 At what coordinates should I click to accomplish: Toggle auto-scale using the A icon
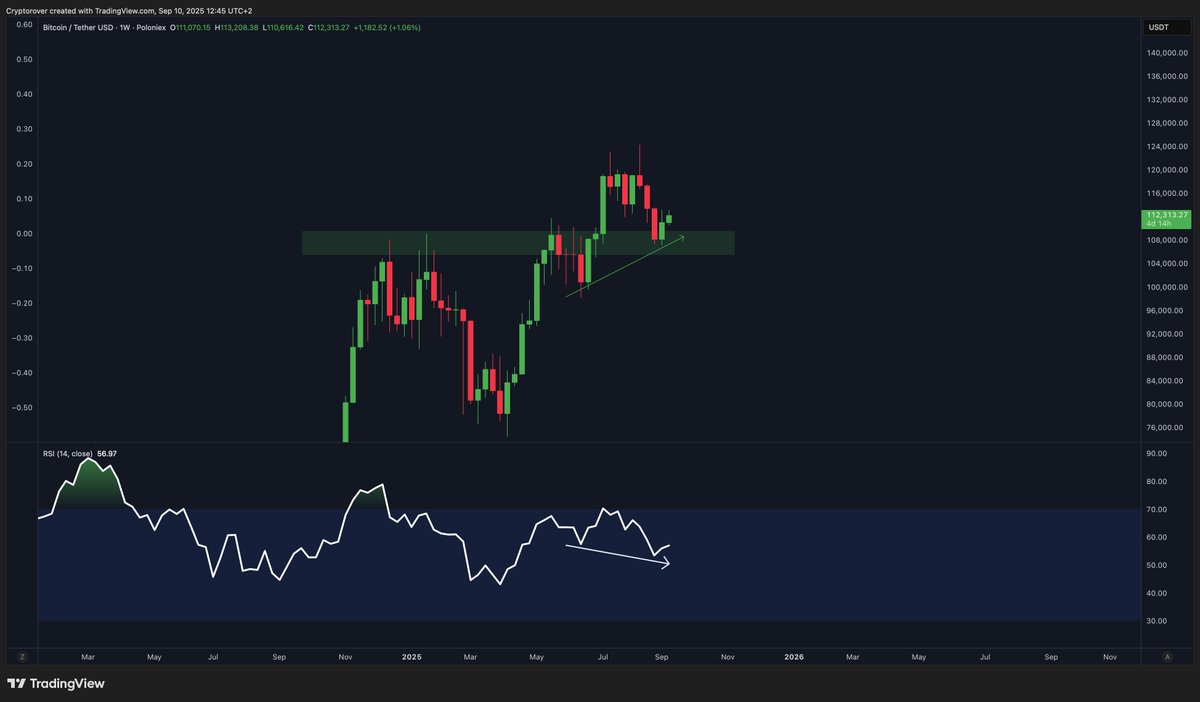[1166, 657]
